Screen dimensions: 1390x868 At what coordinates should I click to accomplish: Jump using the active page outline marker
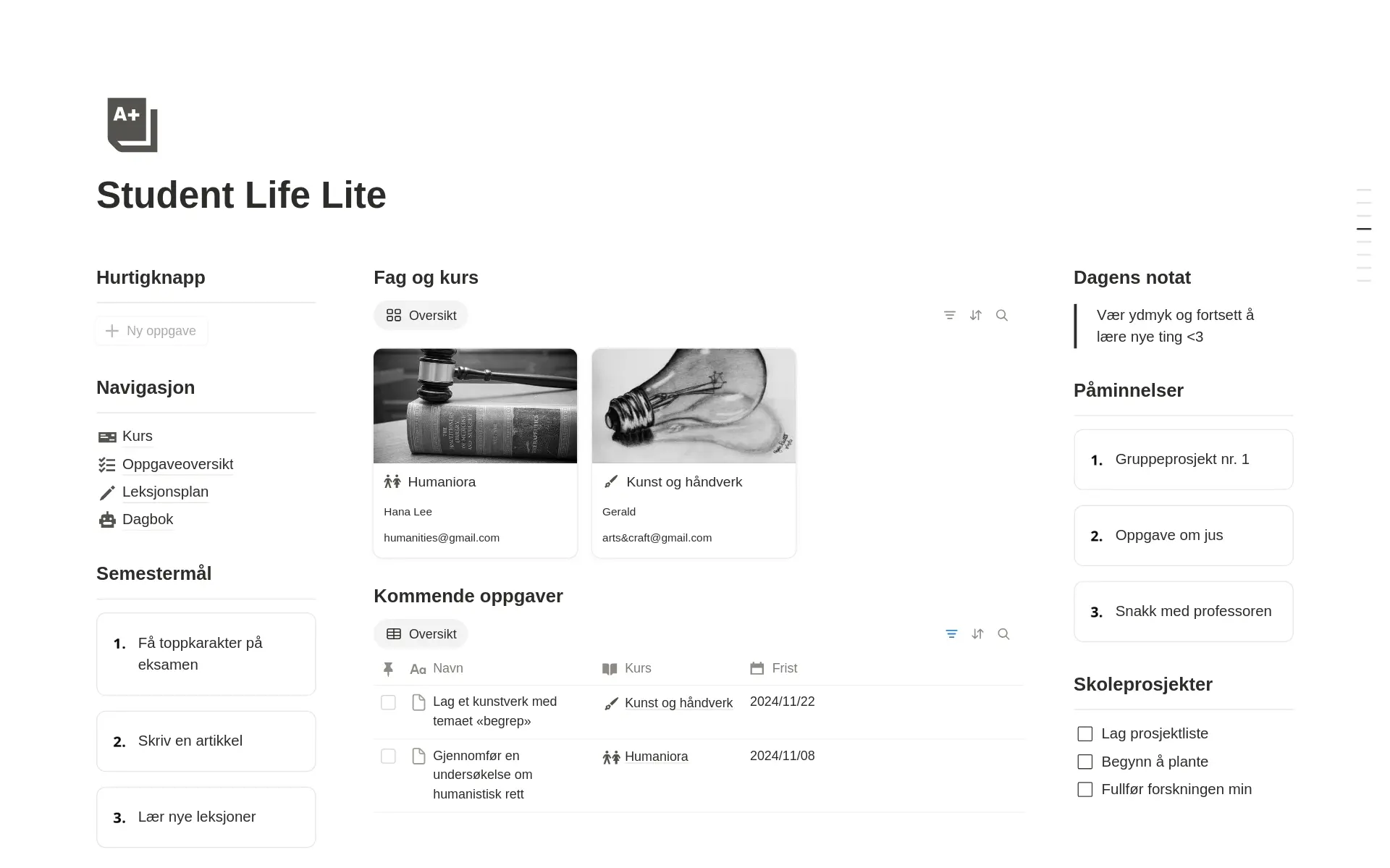[x=1364, y=229]
